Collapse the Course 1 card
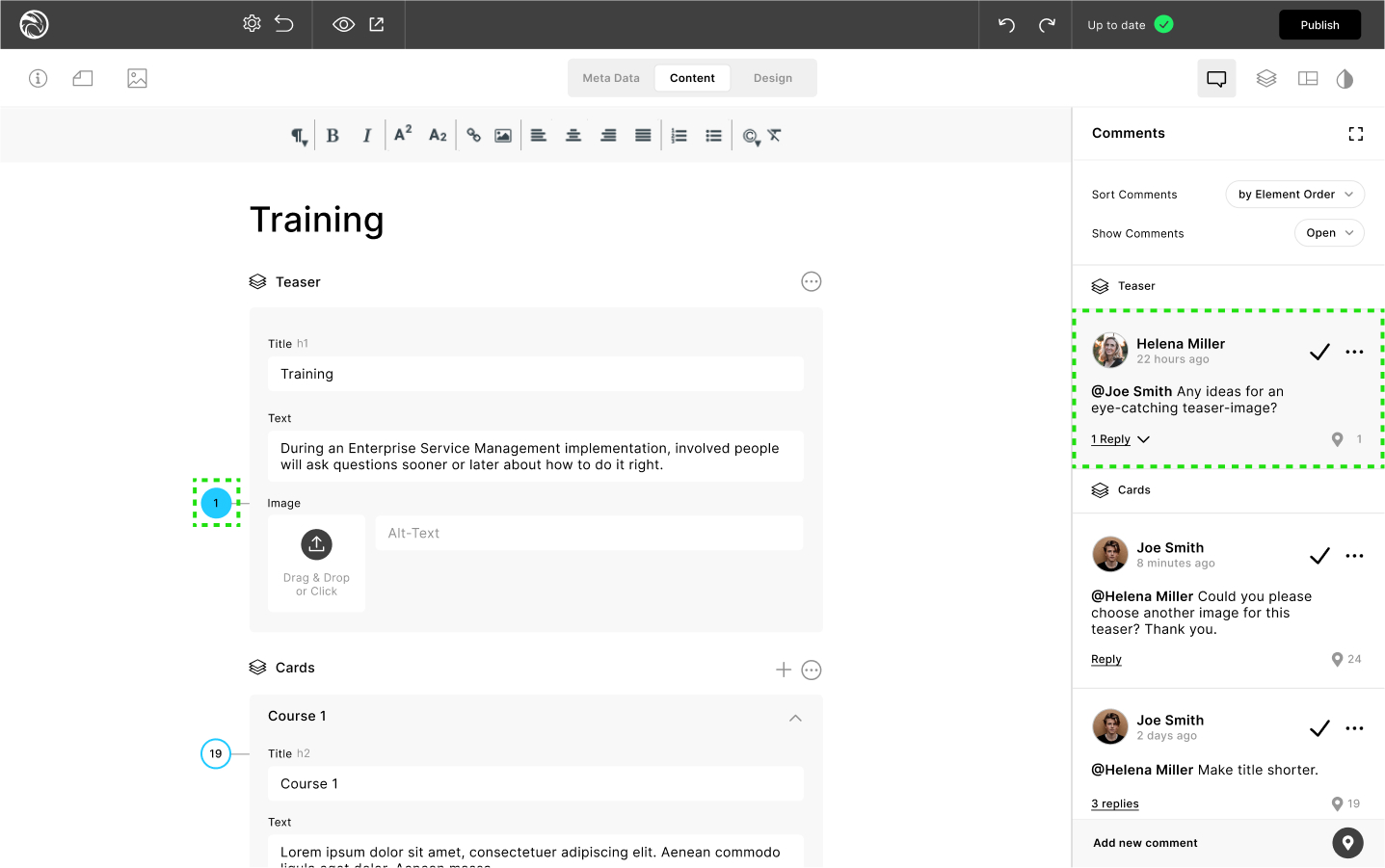Image resolution: width=1385 pixels, height=868 pixels. 795,718
